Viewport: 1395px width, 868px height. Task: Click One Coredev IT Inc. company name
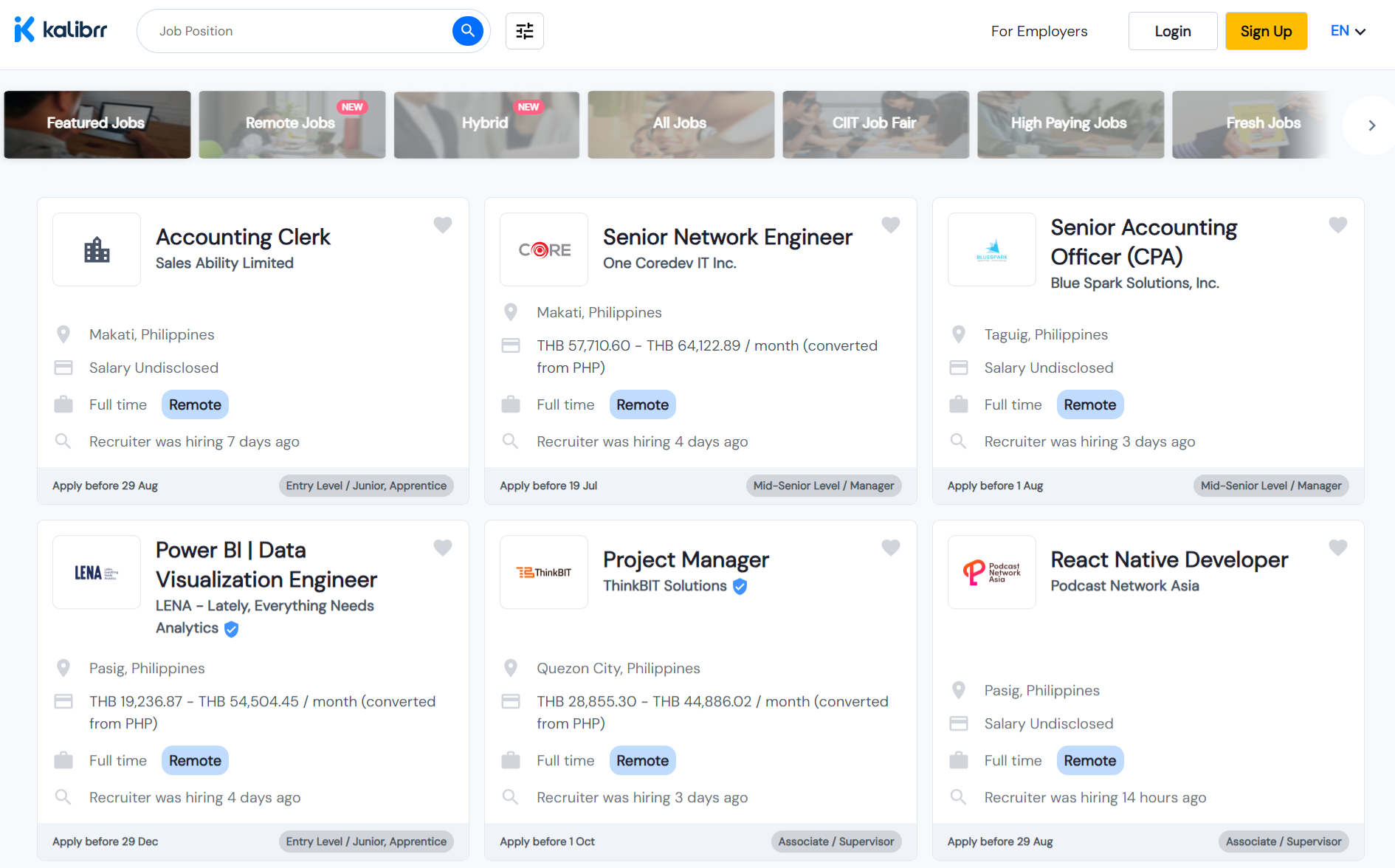click(x=669, y=263)
